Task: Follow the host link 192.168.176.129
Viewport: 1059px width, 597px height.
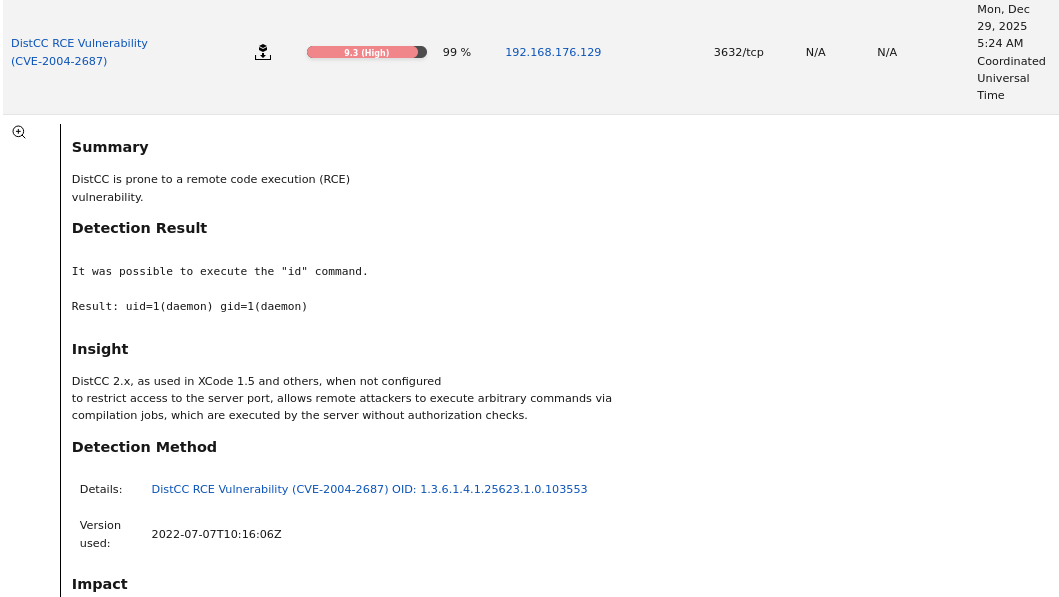Action: pos(553,52)
